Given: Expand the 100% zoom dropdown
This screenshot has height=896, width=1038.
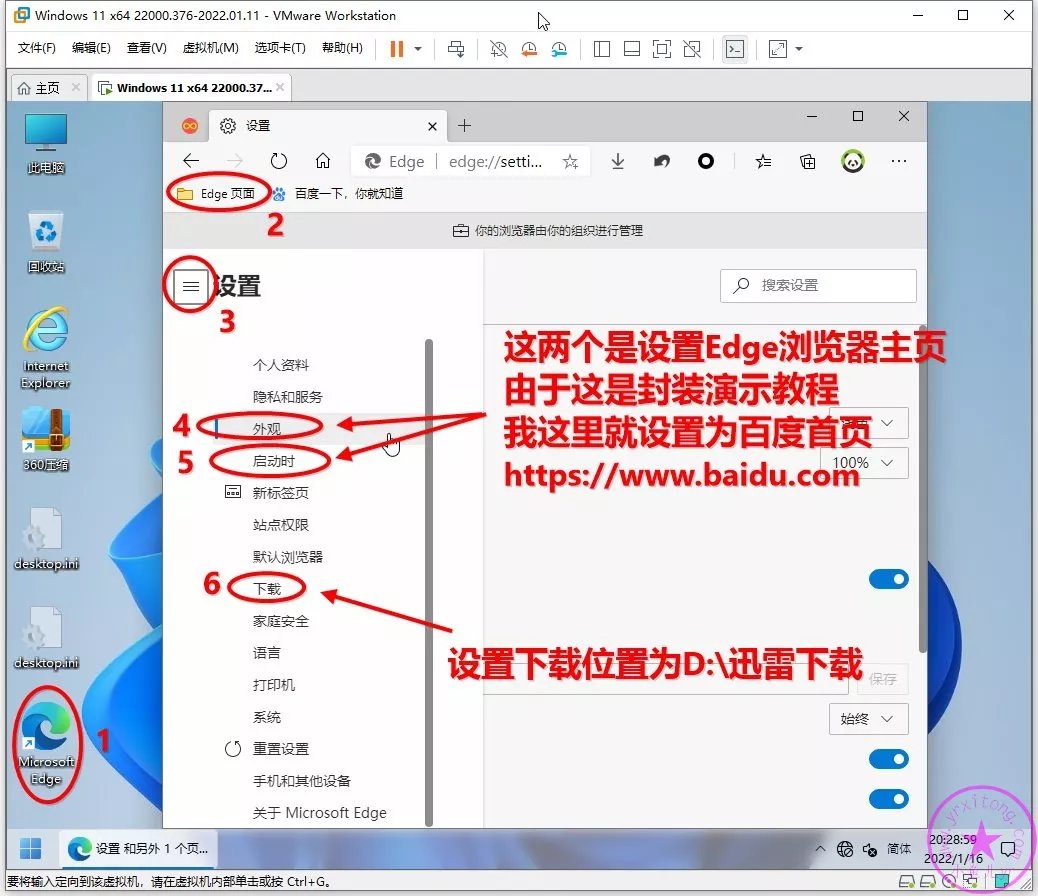Looking at the screenshot, I should (x=863, y=462).
